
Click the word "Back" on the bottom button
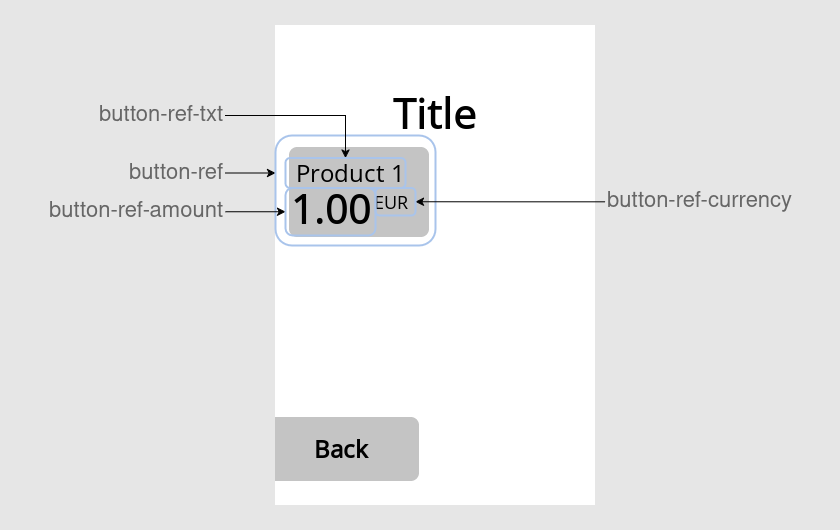pos(341,449)
